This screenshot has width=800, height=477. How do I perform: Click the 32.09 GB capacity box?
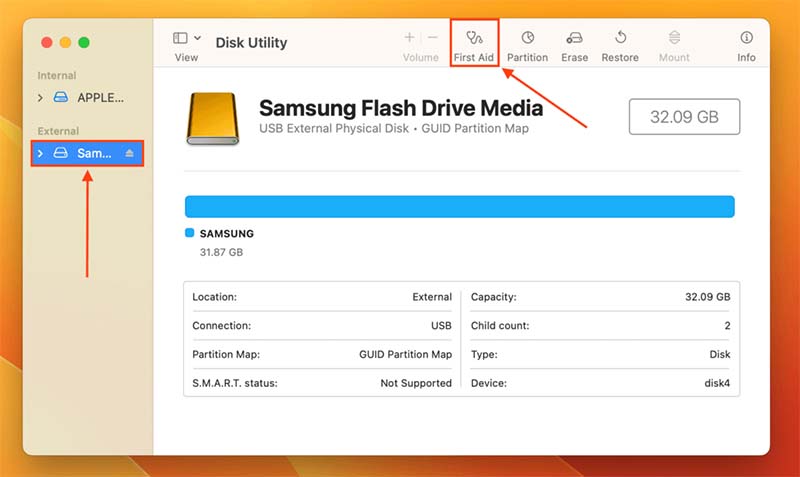[x=684, y=117]
